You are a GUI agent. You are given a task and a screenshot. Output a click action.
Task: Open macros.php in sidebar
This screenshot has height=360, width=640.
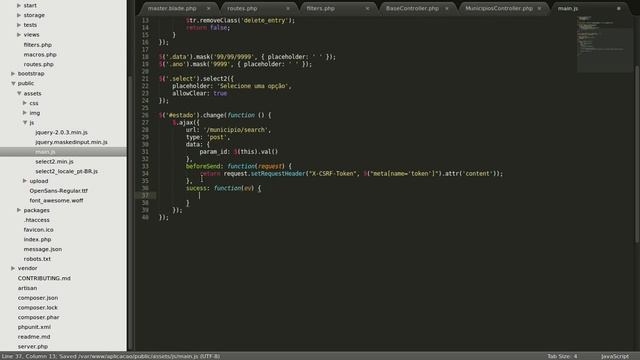click(40, 54)
